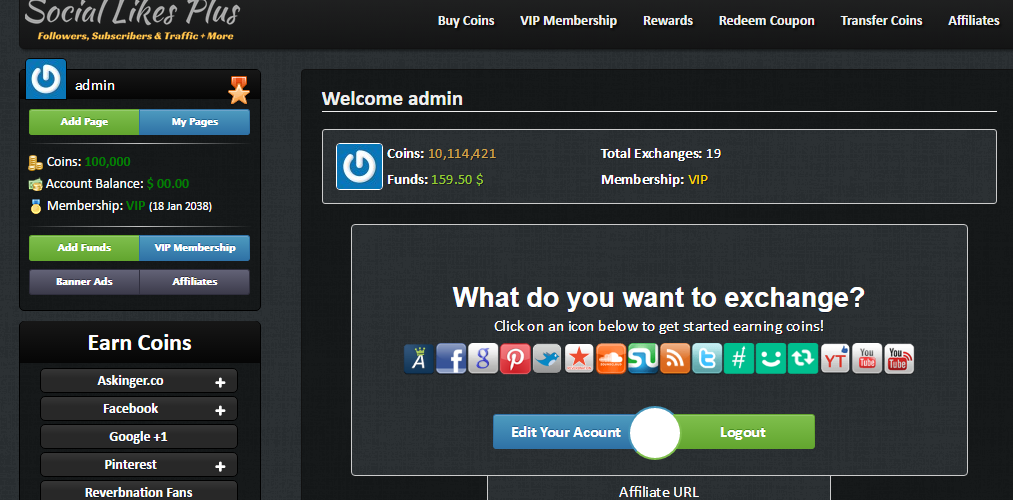Click the StumbleUpon icon
The height and width of the screenshot is (500, 1013).
tap(643, 359)
